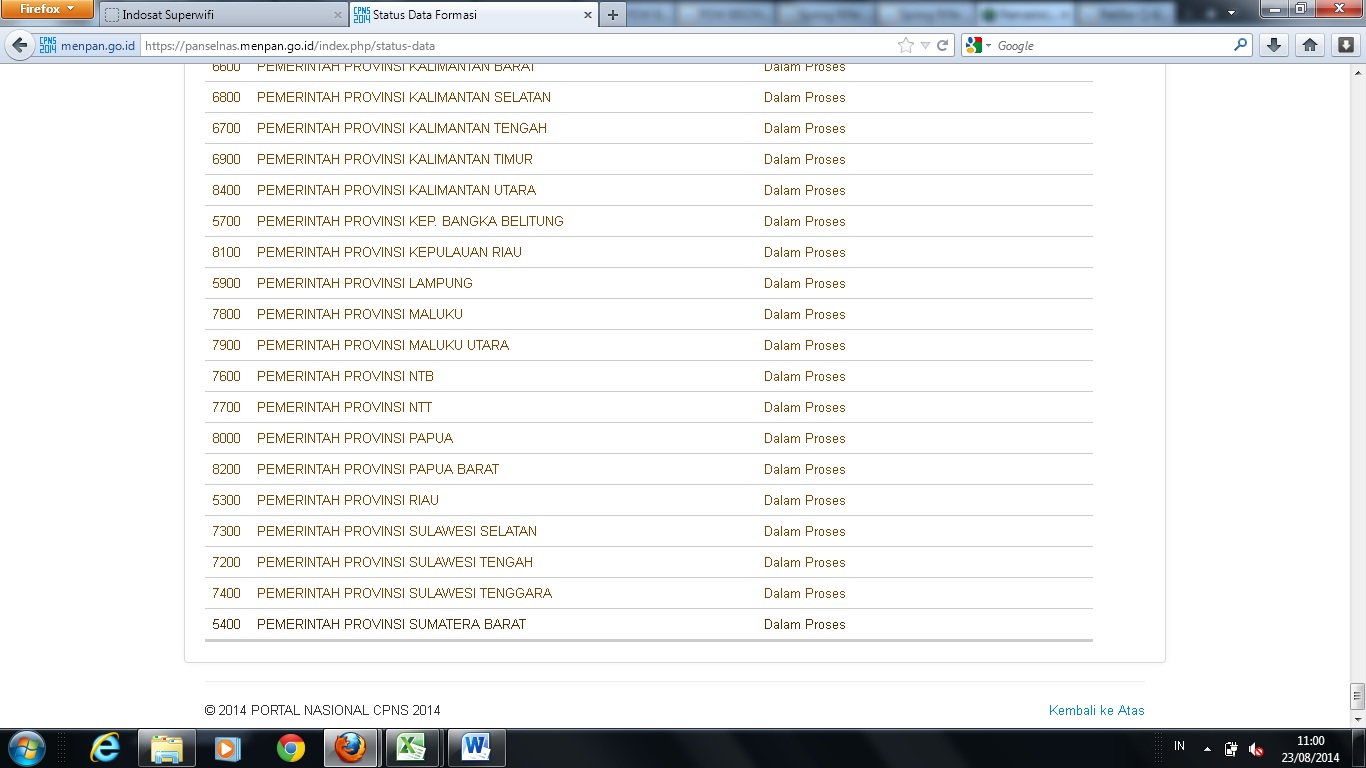The image size is (1366, 768).
Task: Go to the Firefox home page icon
Action: 1309,46
